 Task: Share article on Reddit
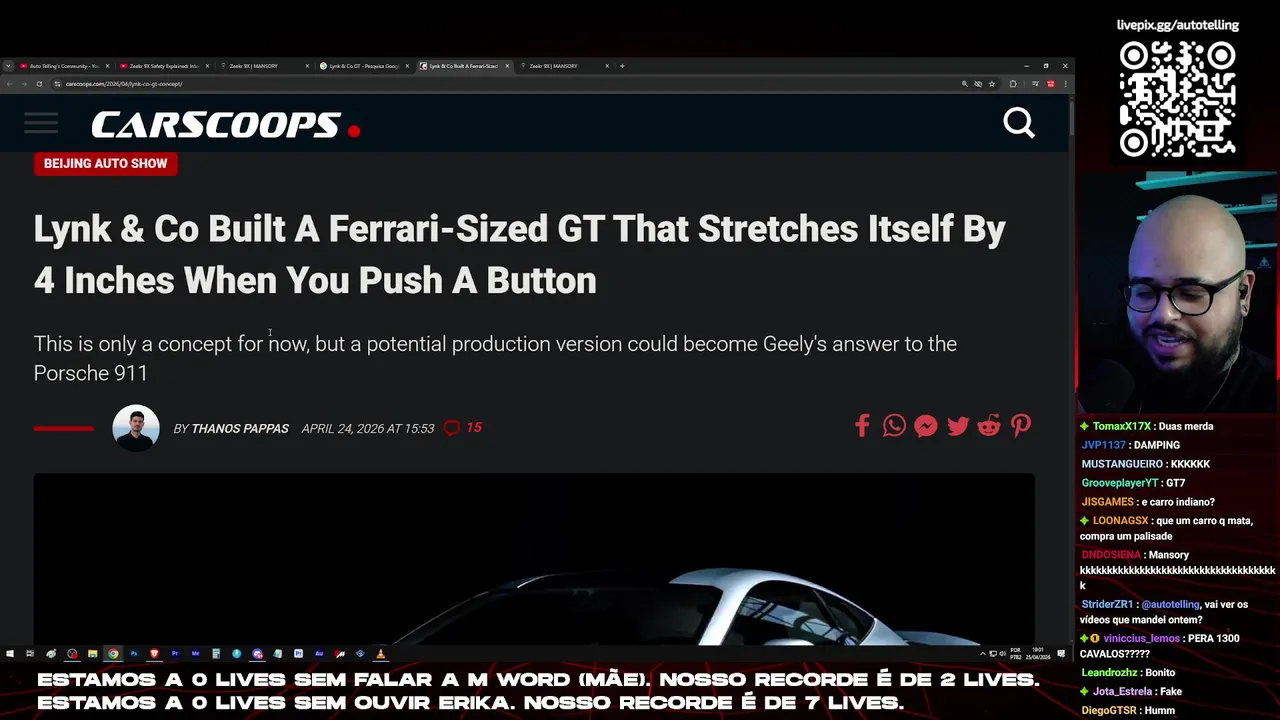click(x=989, y=426)
